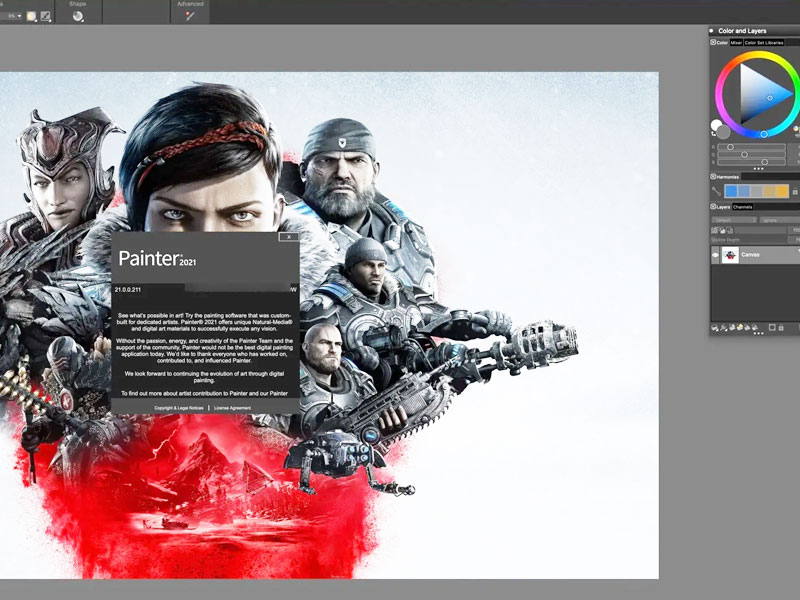The width and height of the screenshot is (800, 600).
Task: Switch to the Channels tab
Action: point(742,207)
